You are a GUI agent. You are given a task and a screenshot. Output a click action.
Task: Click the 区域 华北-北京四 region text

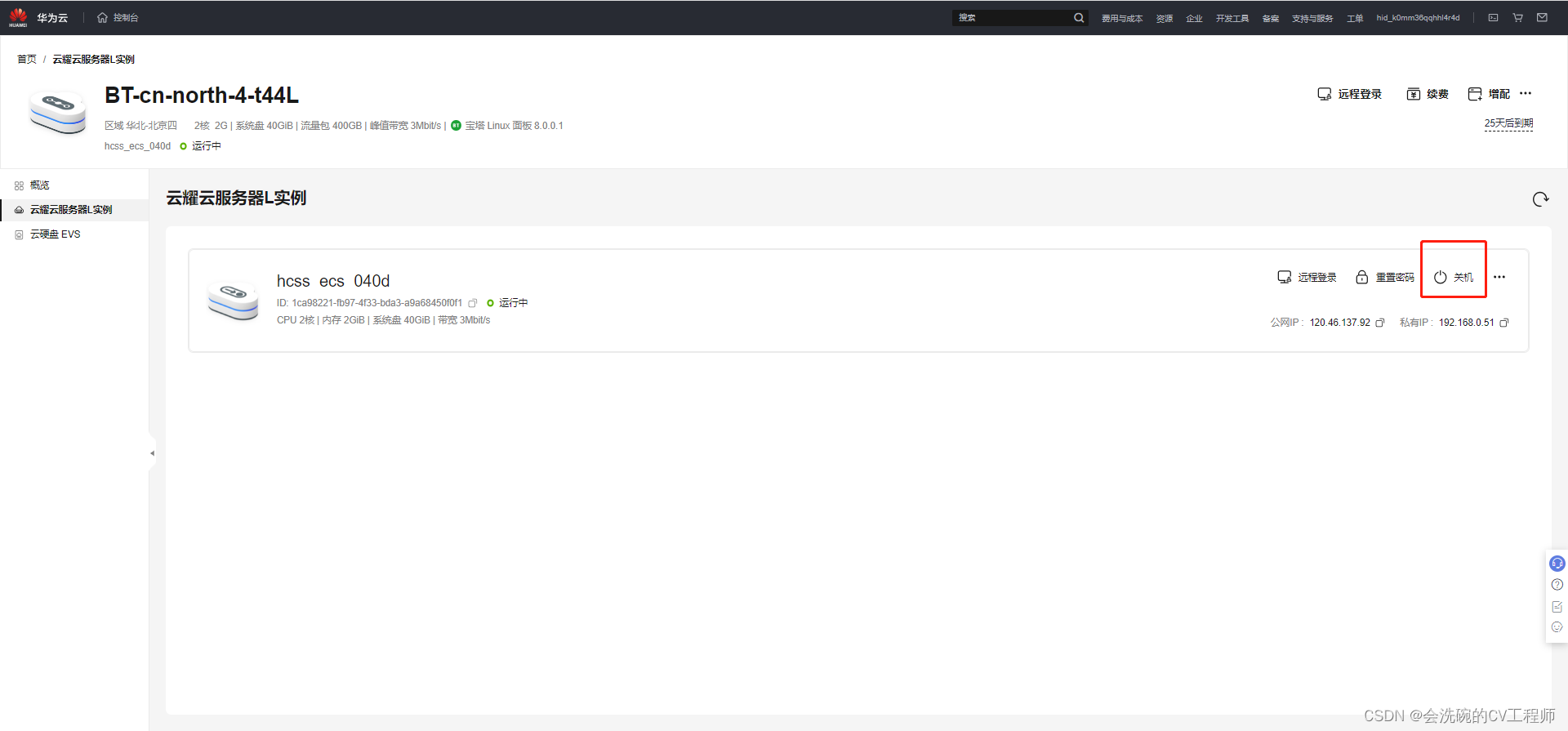click(140, 125)
